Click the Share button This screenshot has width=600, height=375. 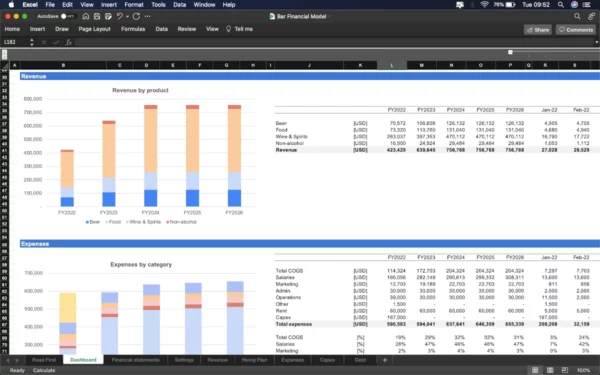(538, 30)
